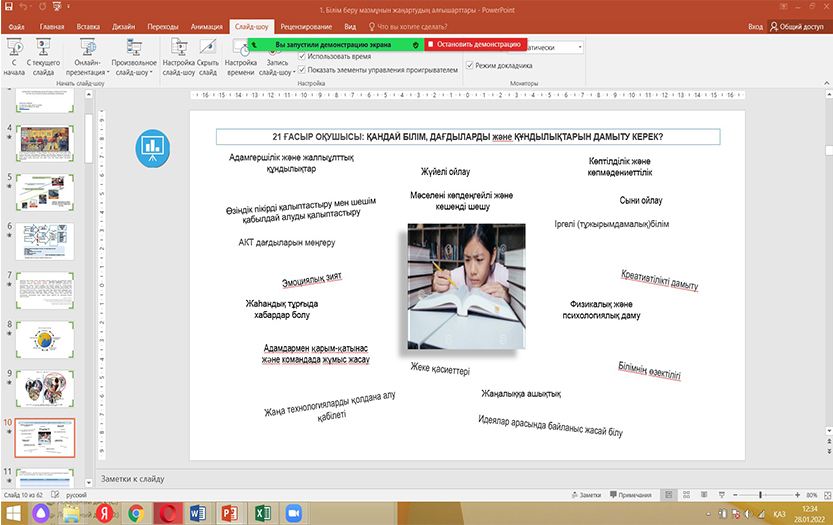Launch Zoom from the taskbar

295,513
